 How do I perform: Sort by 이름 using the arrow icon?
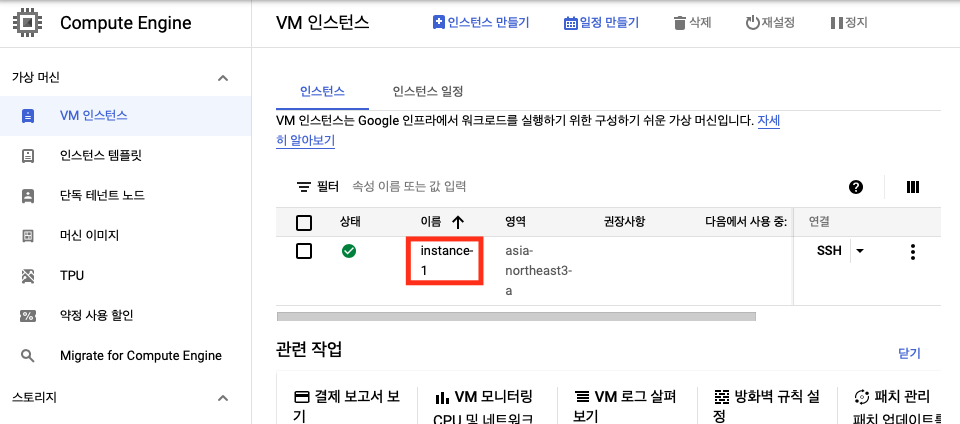pos(458,222)
